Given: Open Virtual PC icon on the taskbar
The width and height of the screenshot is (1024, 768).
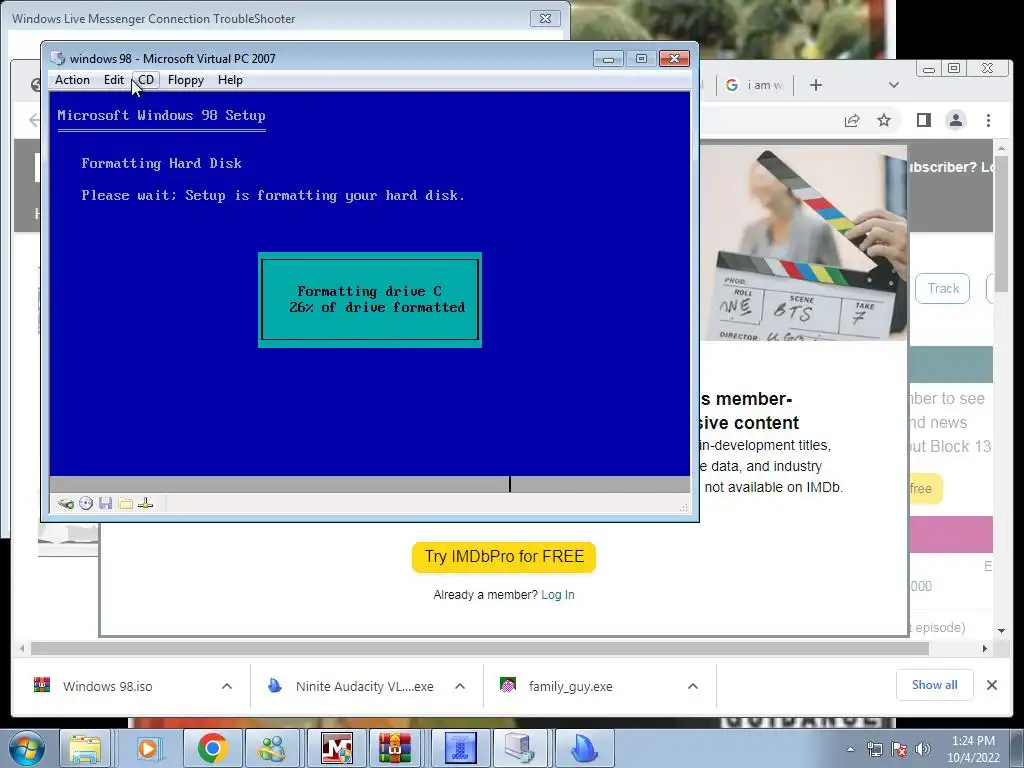Looking at the screenshot, I should point(520,748).
